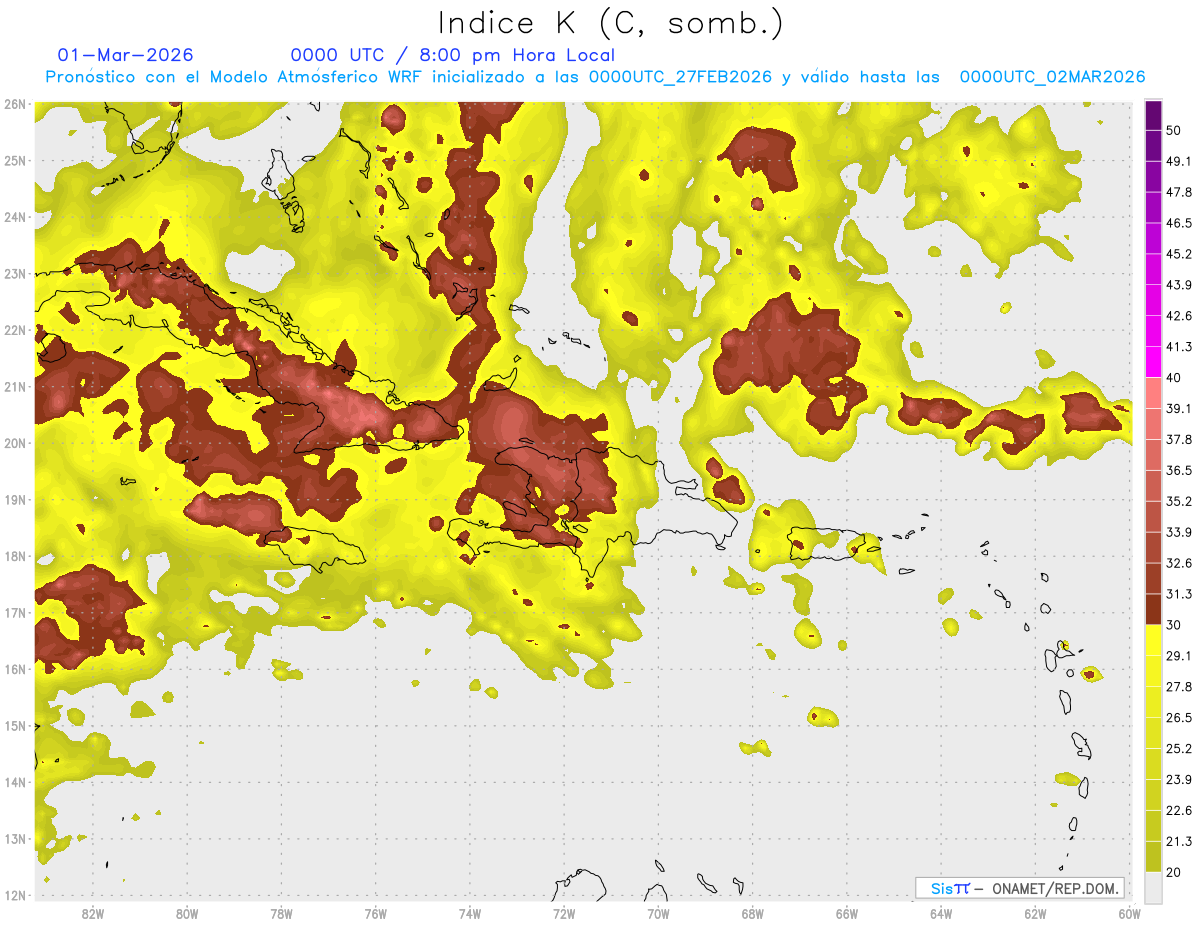
Task: Click colorbar value '25.2'
Action: pos(1178,749)
